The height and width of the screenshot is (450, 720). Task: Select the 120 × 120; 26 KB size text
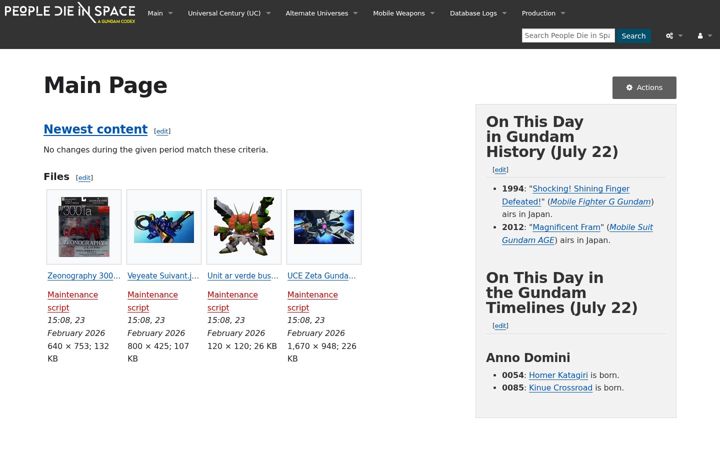(242, 346)
